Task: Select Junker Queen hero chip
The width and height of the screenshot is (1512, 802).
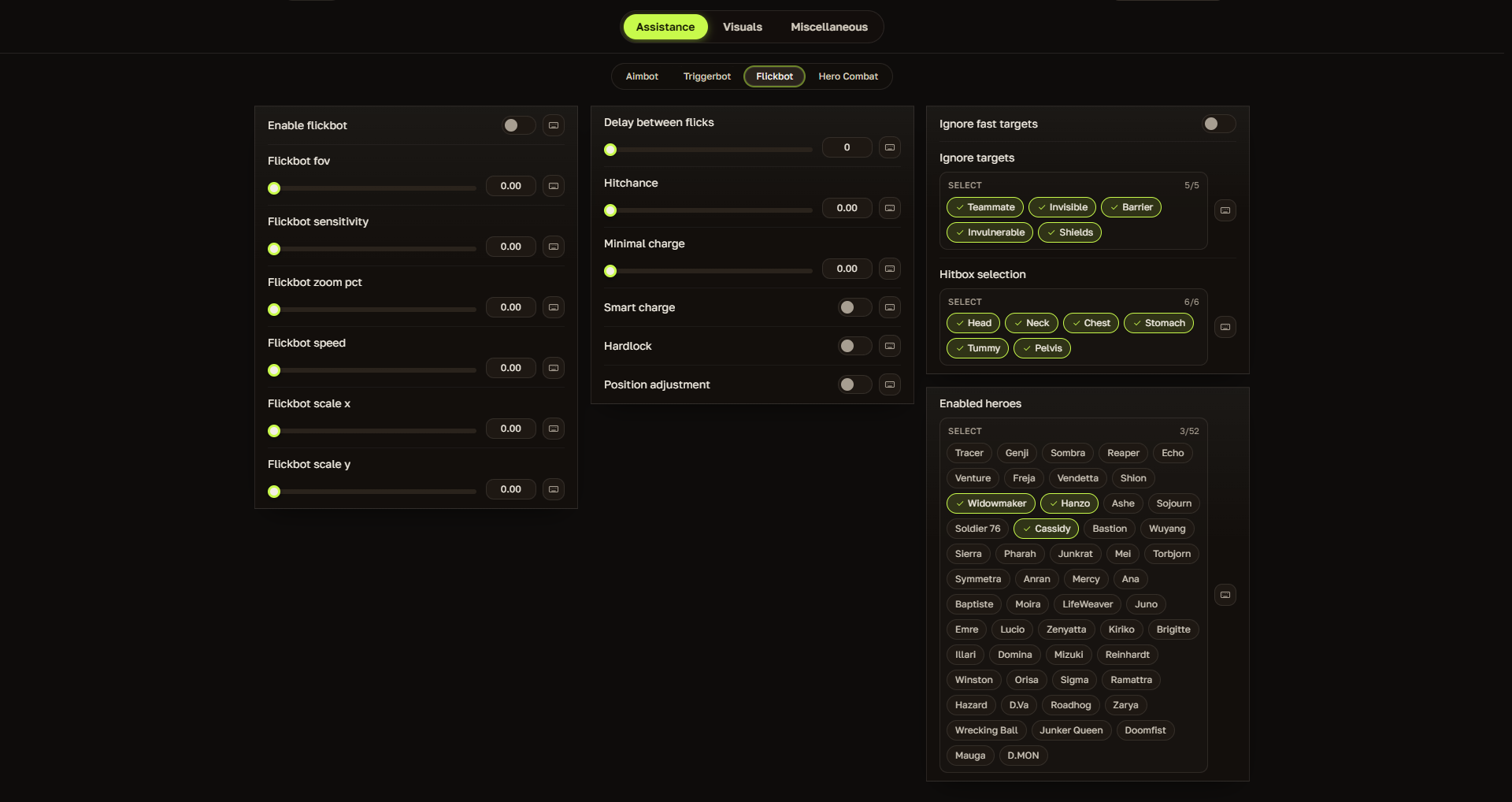Action: pos(1072,730)
